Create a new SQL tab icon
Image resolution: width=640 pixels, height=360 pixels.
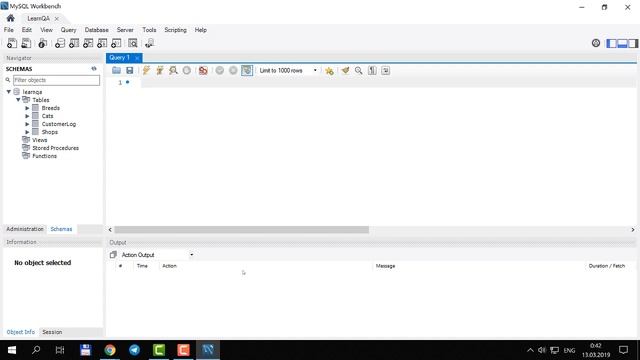(x=12, y=43)
